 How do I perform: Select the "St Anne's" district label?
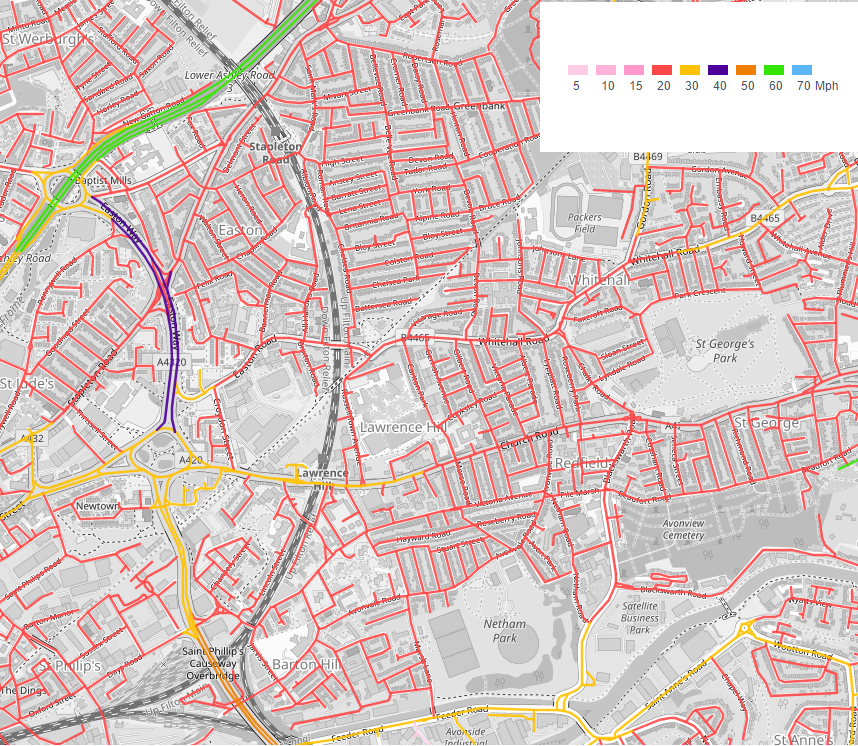click(x=803, y=739)
